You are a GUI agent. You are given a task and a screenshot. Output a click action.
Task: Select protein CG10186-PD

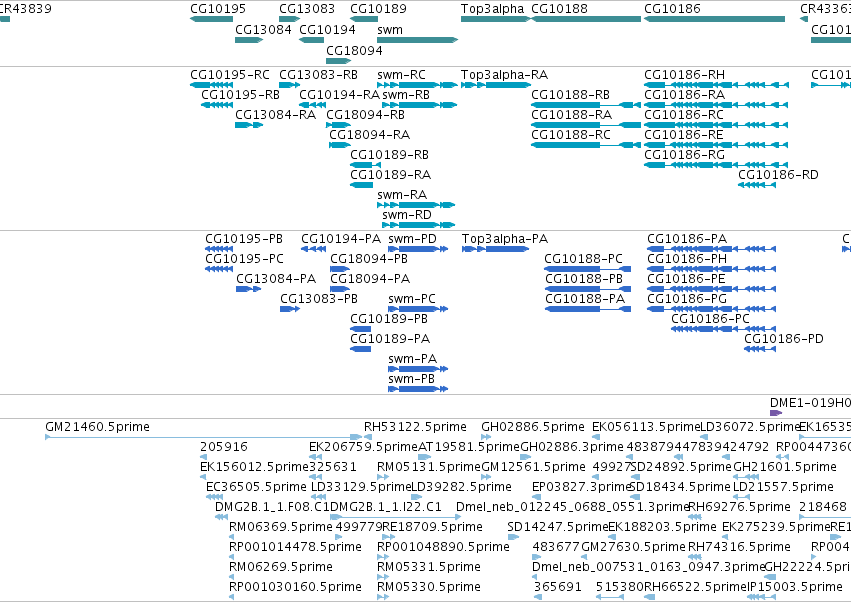[760, 349]
